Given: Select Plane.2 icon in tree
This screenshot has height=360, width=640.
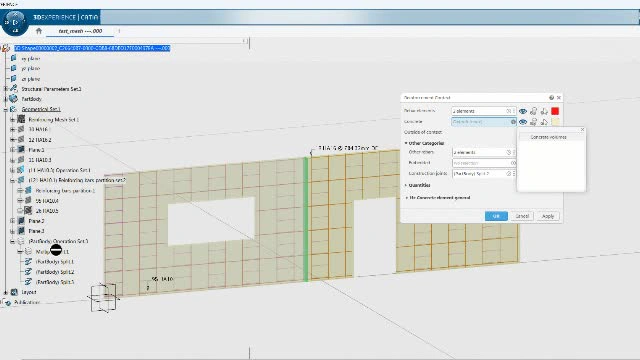Looking at the screenshot, I should [21, 220].
